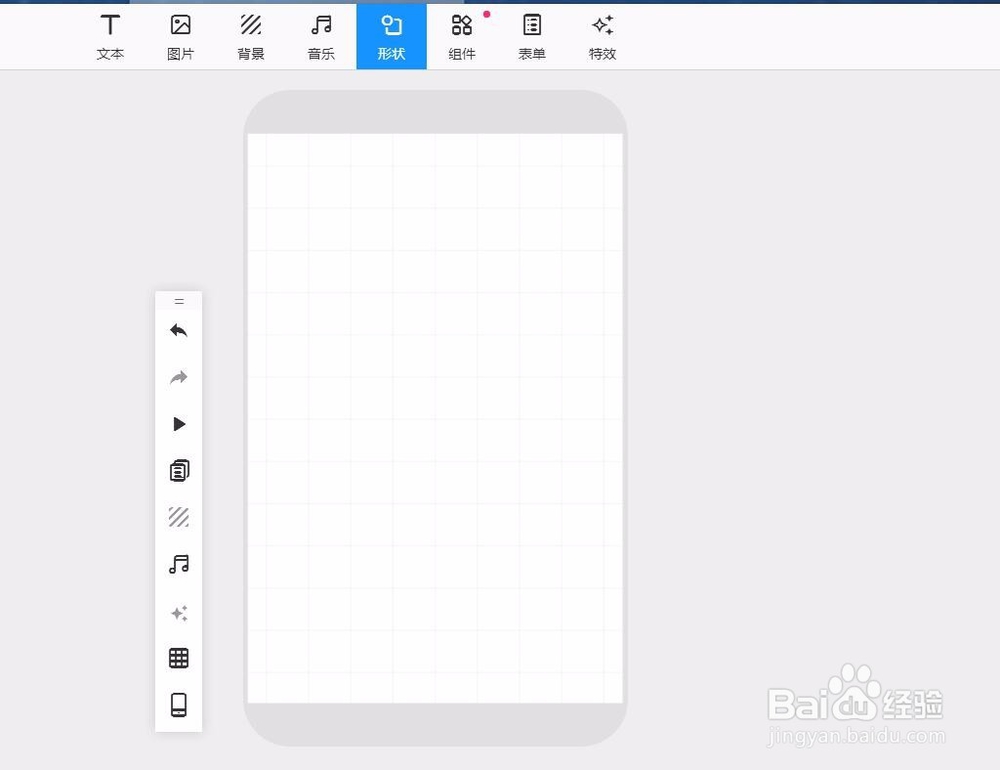Open the 背景 background tool
Viewport: 1000px width, 770px height.
(251, 37)
